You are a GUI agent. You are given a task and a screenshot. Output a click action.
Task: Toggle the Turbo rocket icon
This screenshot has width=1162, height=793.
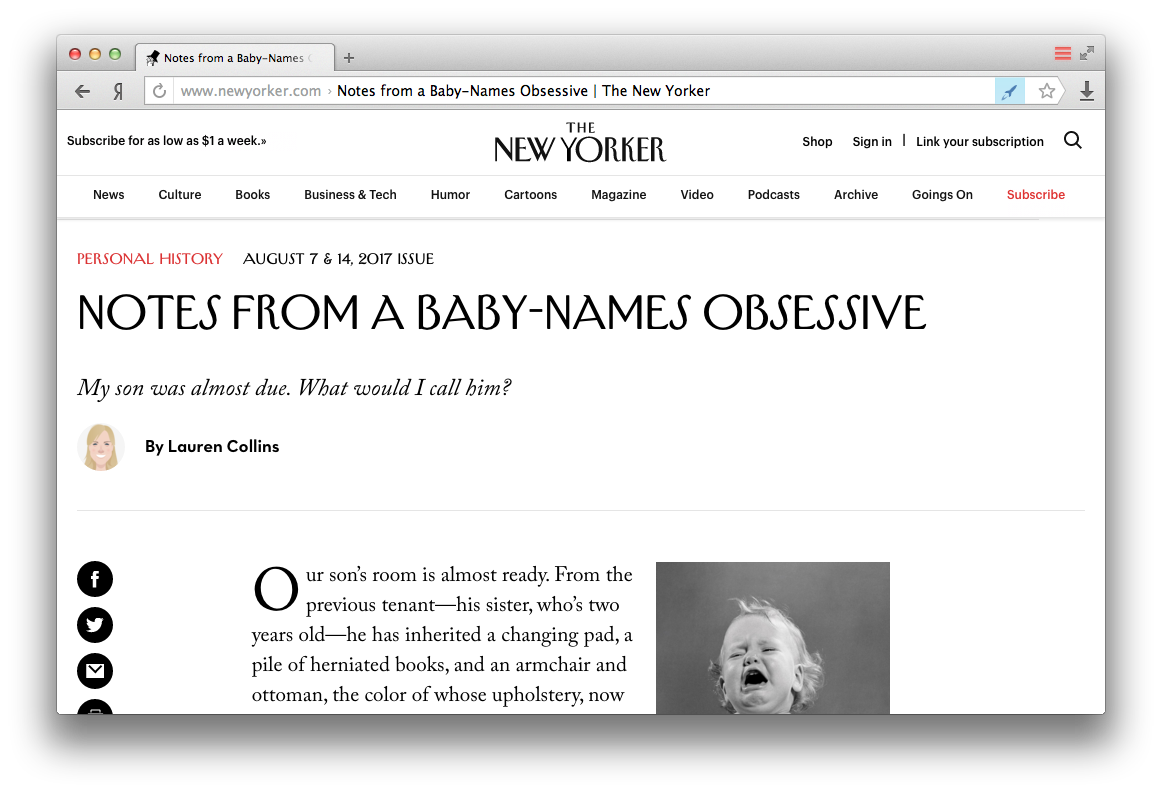coord(1009,91)
